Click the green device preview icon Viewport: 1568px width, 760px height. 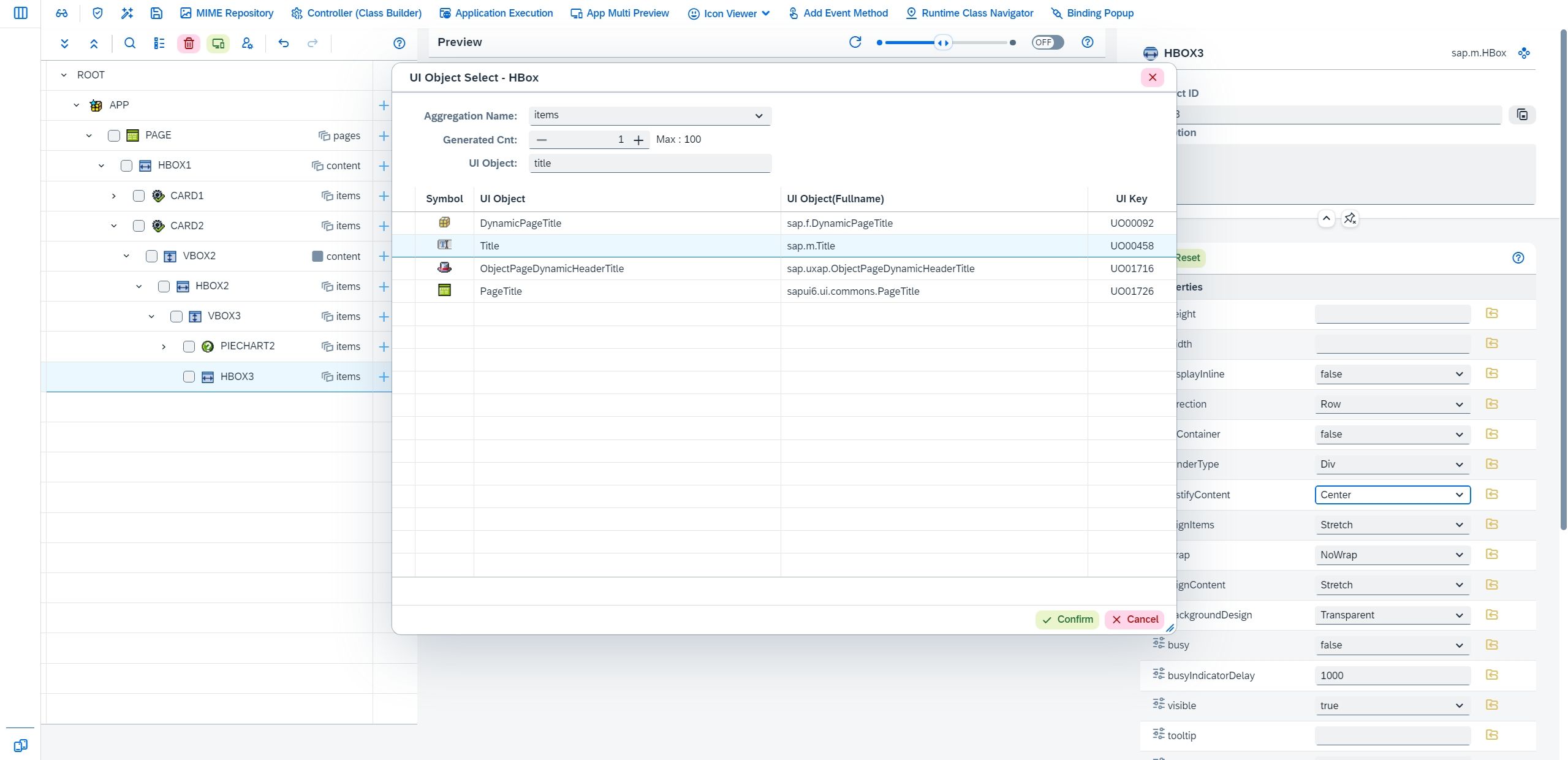tap(218, 43)
